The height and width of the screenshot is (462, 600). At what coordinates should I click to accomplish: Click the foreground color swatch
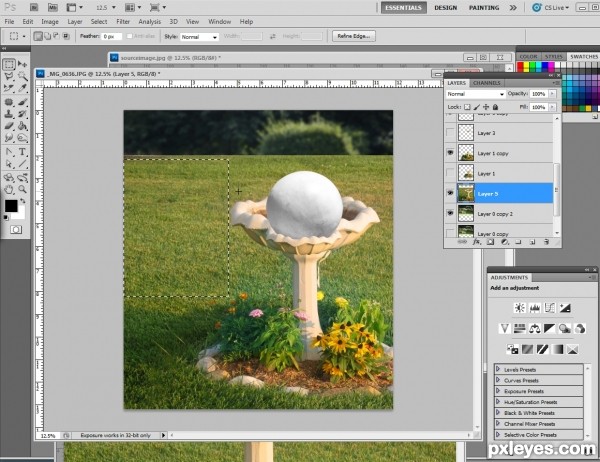[x=11, y=206]
